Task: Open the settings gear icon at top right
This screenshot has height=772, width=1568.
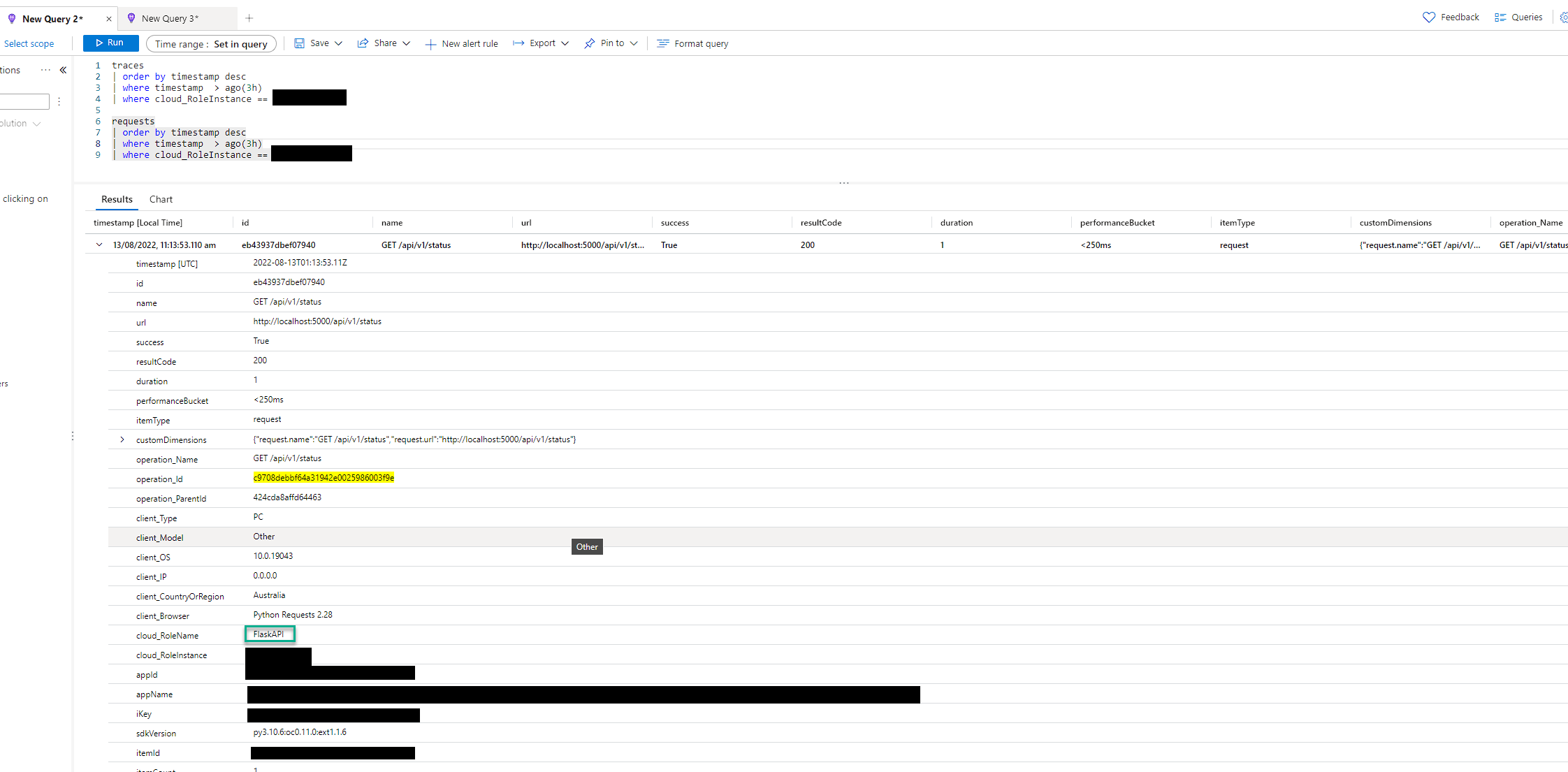Action: coord(1563,17)
